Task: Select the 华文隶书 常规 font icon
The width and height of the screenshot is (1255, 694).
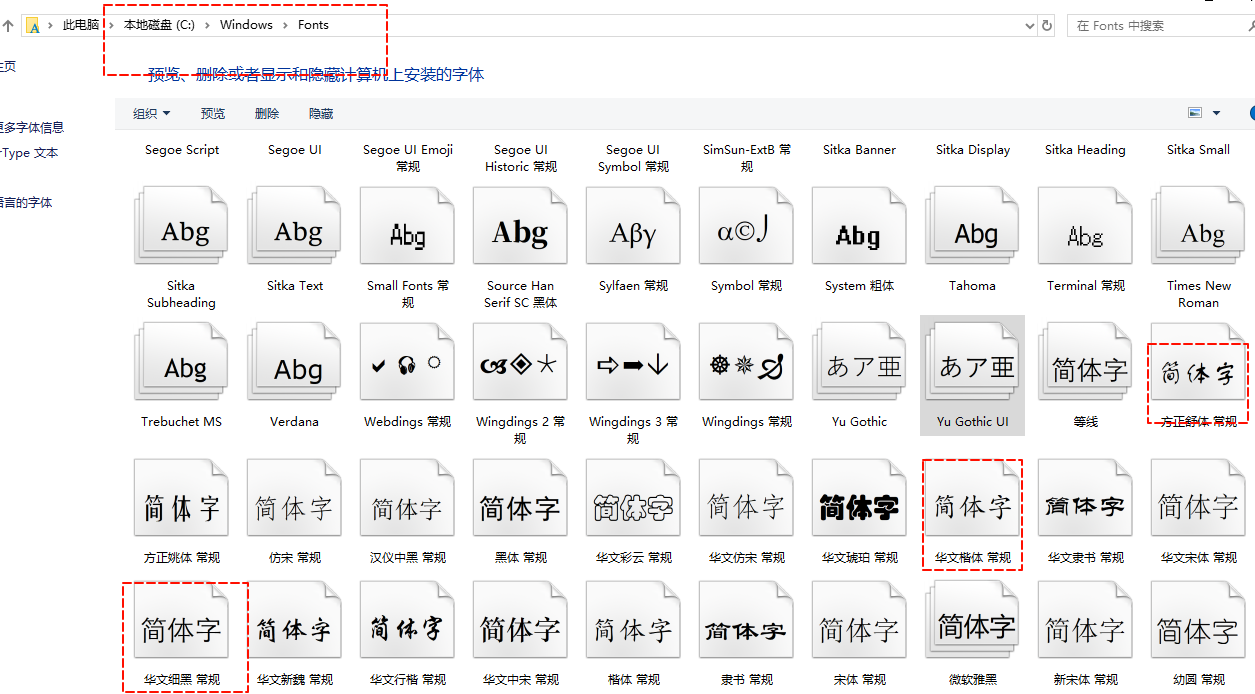Action: point(1085,498)
